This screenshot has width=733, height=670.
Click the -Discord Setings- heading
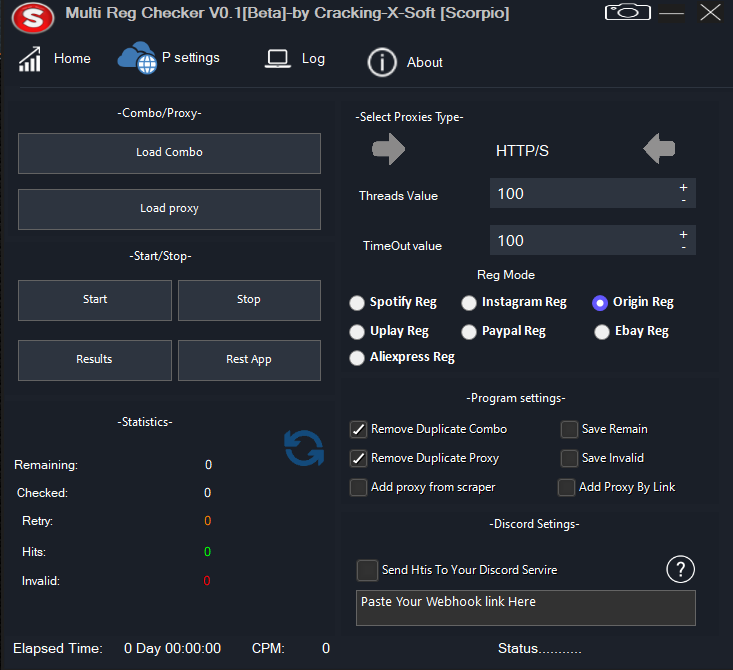534,524
